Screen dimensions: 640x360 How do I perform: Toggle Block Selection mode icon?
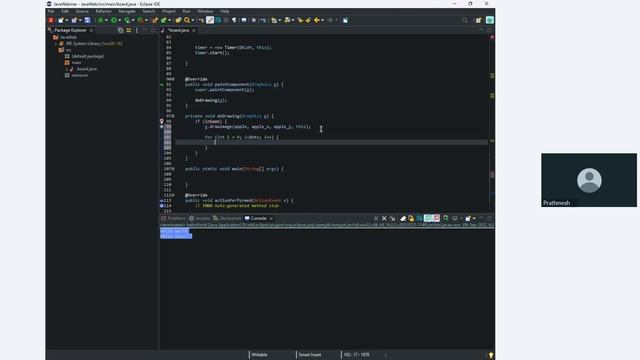[x=226, y=20]
